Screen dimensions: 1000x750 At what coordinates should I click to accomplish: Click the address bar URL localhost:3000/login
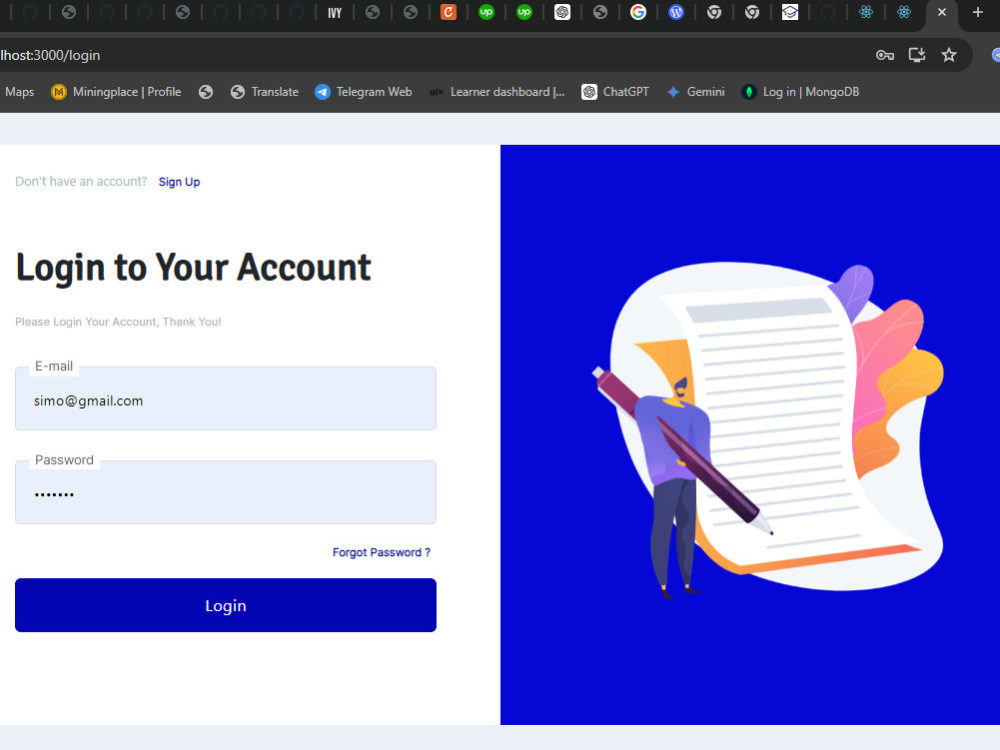click(x=50, y=55)
